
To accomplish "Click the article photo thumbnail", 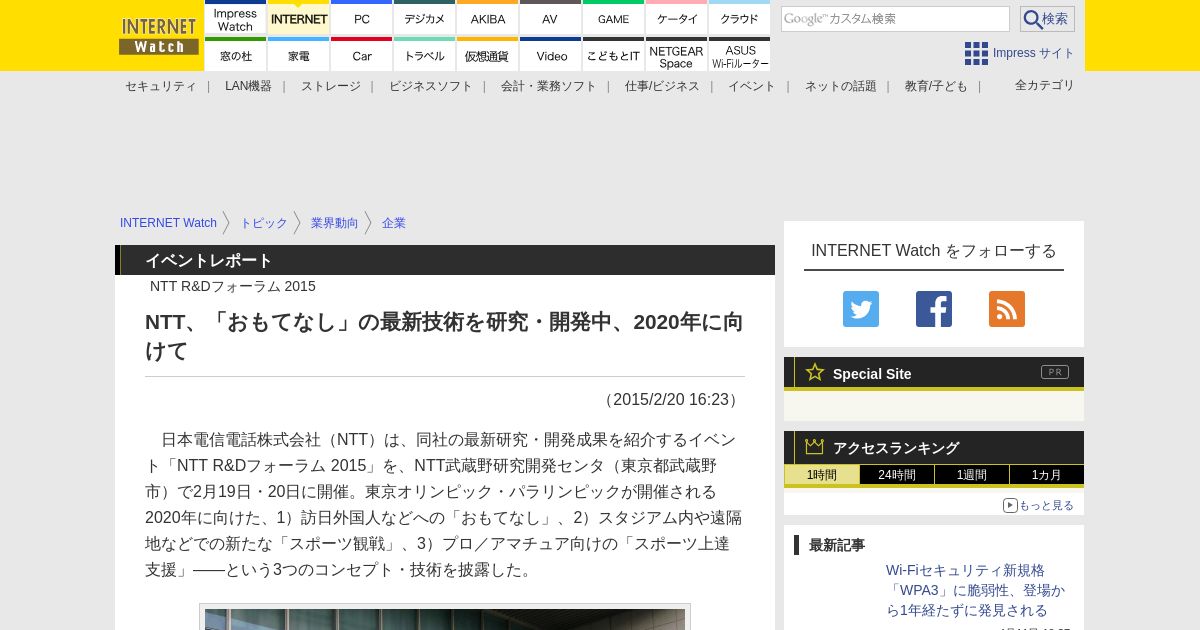I will (445, 617).
